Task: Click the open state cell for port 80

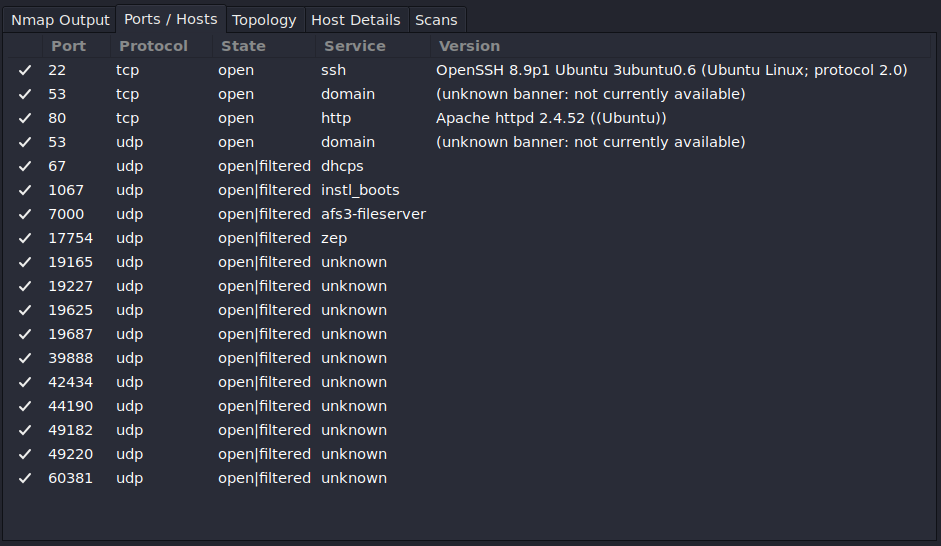Action: [x=236, y=118]
